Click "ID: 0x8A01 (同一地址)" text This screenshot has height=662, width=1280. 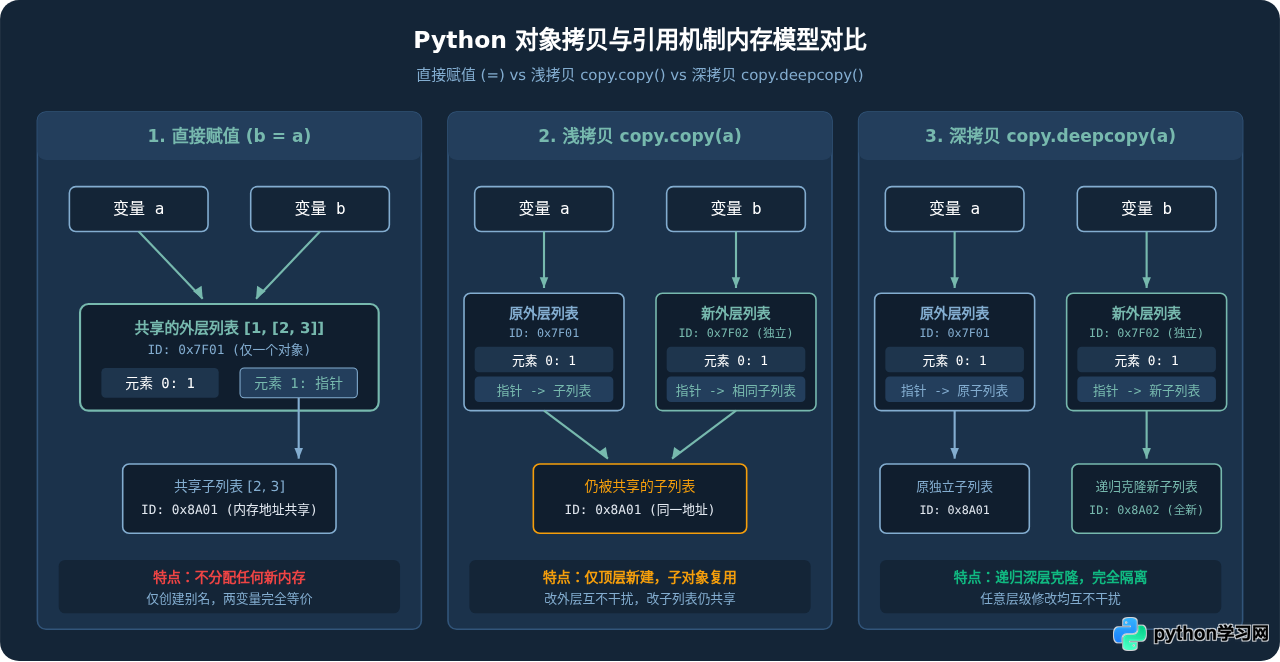(640, 510)
